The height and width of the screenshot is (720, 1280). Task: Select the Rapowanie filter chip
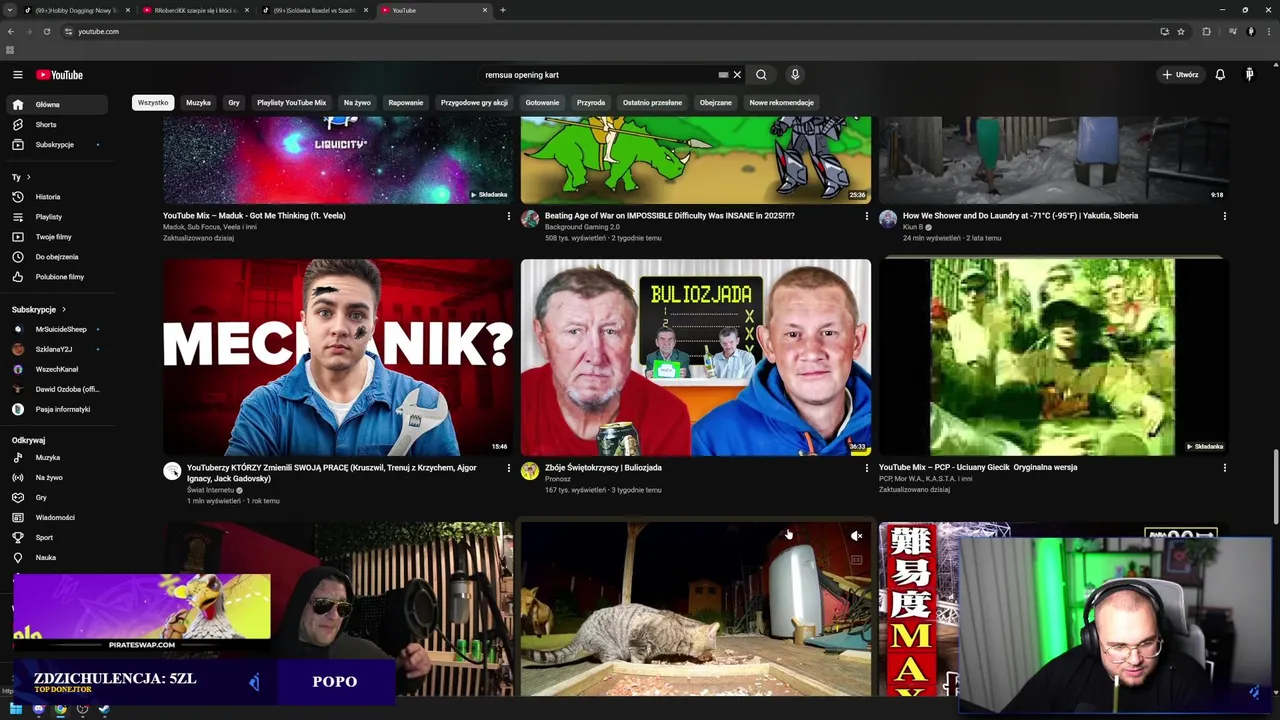(x=406, y=102)
